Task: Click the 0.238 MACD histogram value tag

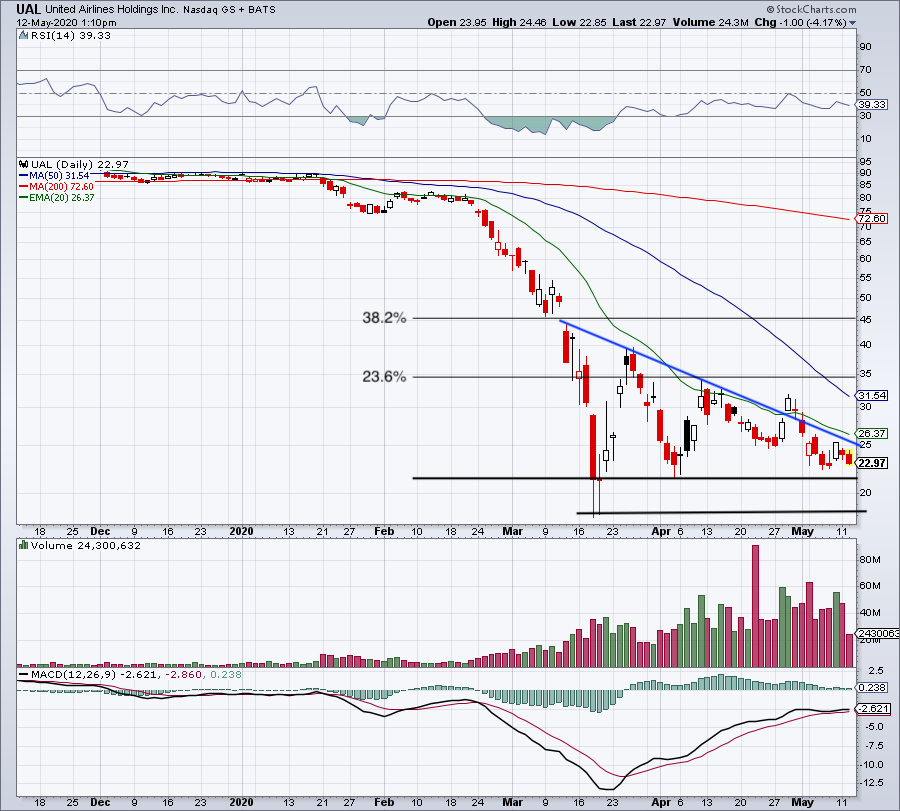Action: pyautogui.click(x=872, y=688)
